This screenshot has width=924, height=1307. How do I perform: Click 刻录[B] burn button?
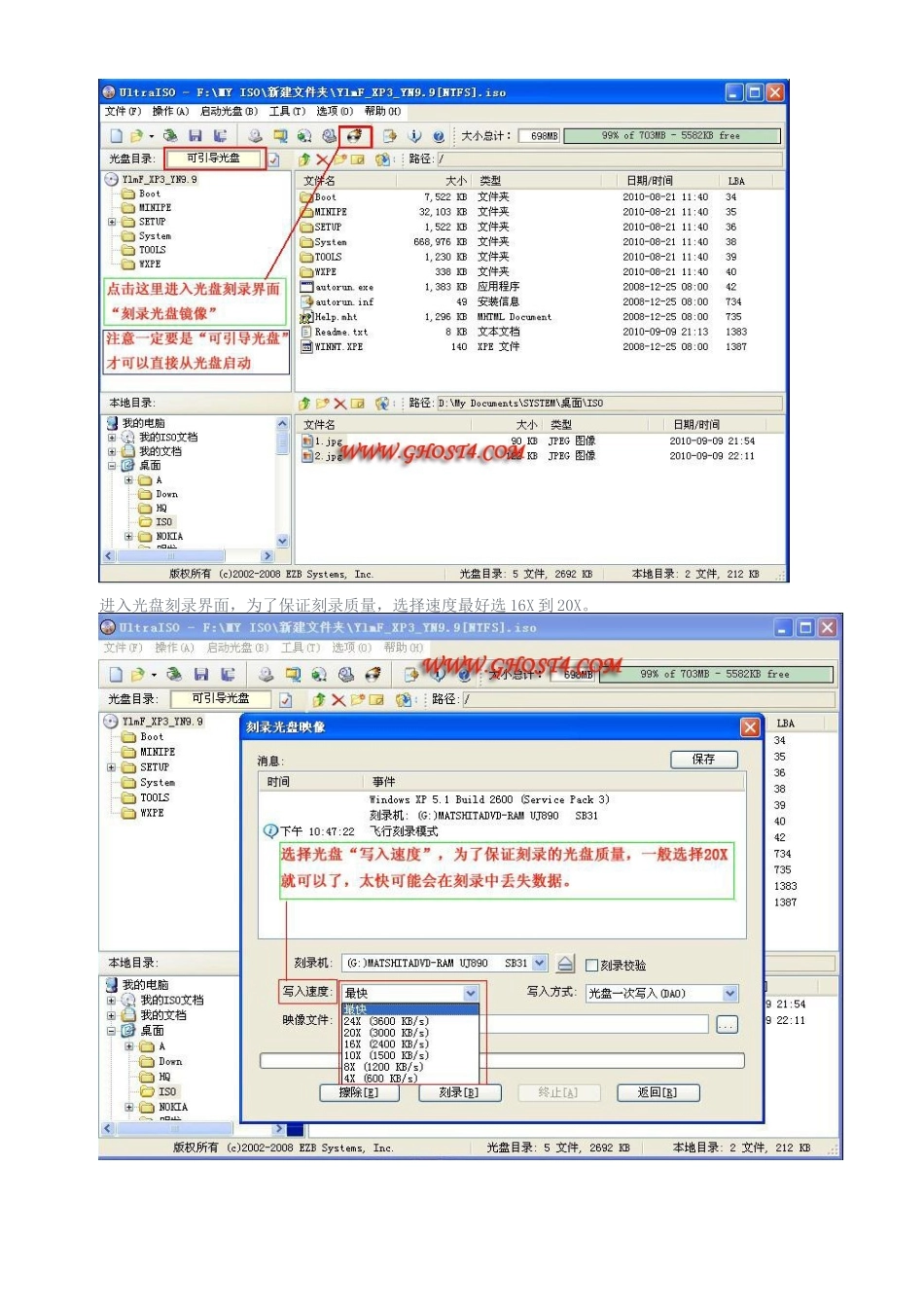click(458, 1093)
